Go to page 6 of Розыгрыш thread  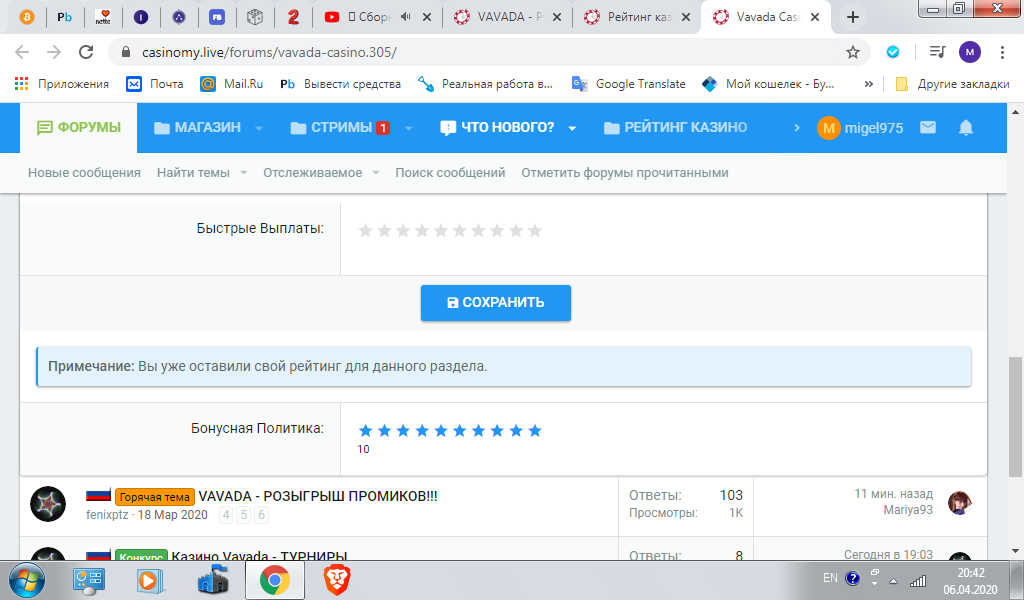pyautogui.click(x=261, y=515)
